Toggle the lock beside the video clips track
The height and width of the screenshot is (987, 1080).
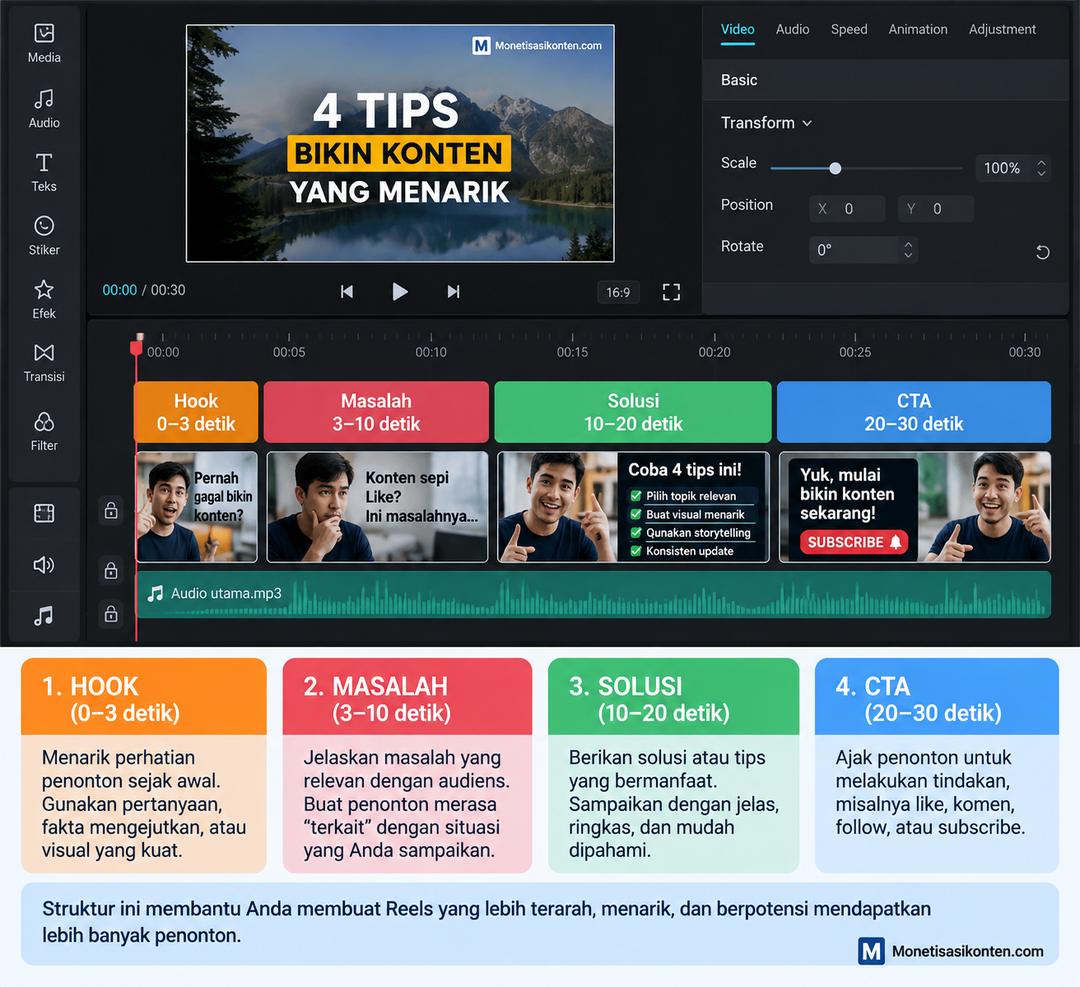click(111, 510)
